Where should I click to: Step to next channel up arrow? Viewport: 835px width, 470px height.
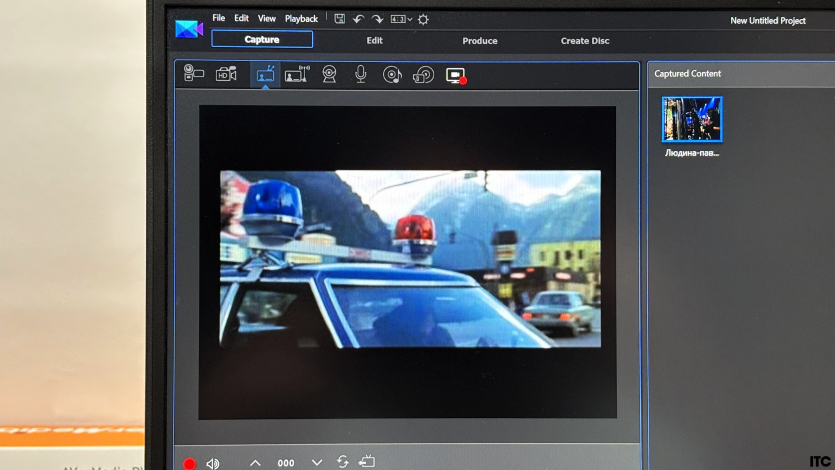[255, 463]
